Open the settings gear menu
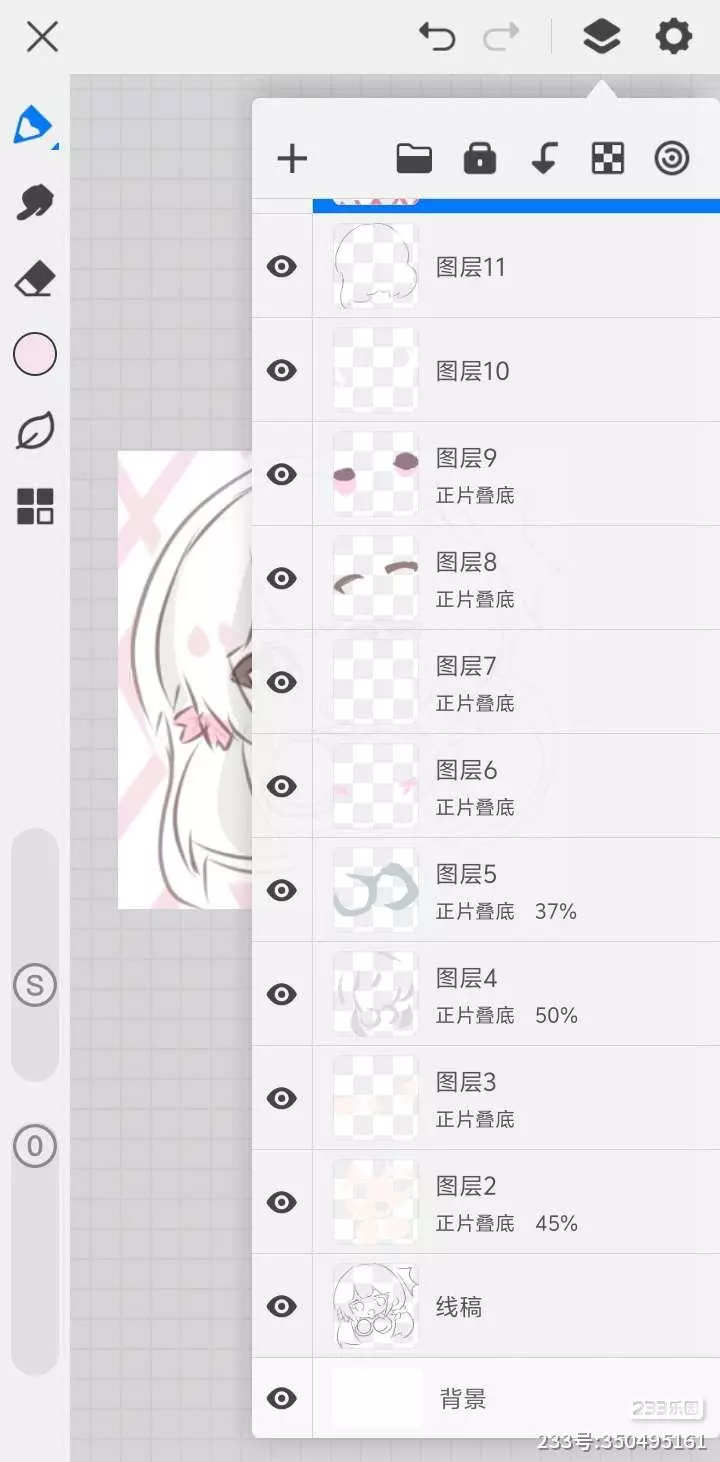The height and width of the screenshot is (1462, 720). [673, 38]
